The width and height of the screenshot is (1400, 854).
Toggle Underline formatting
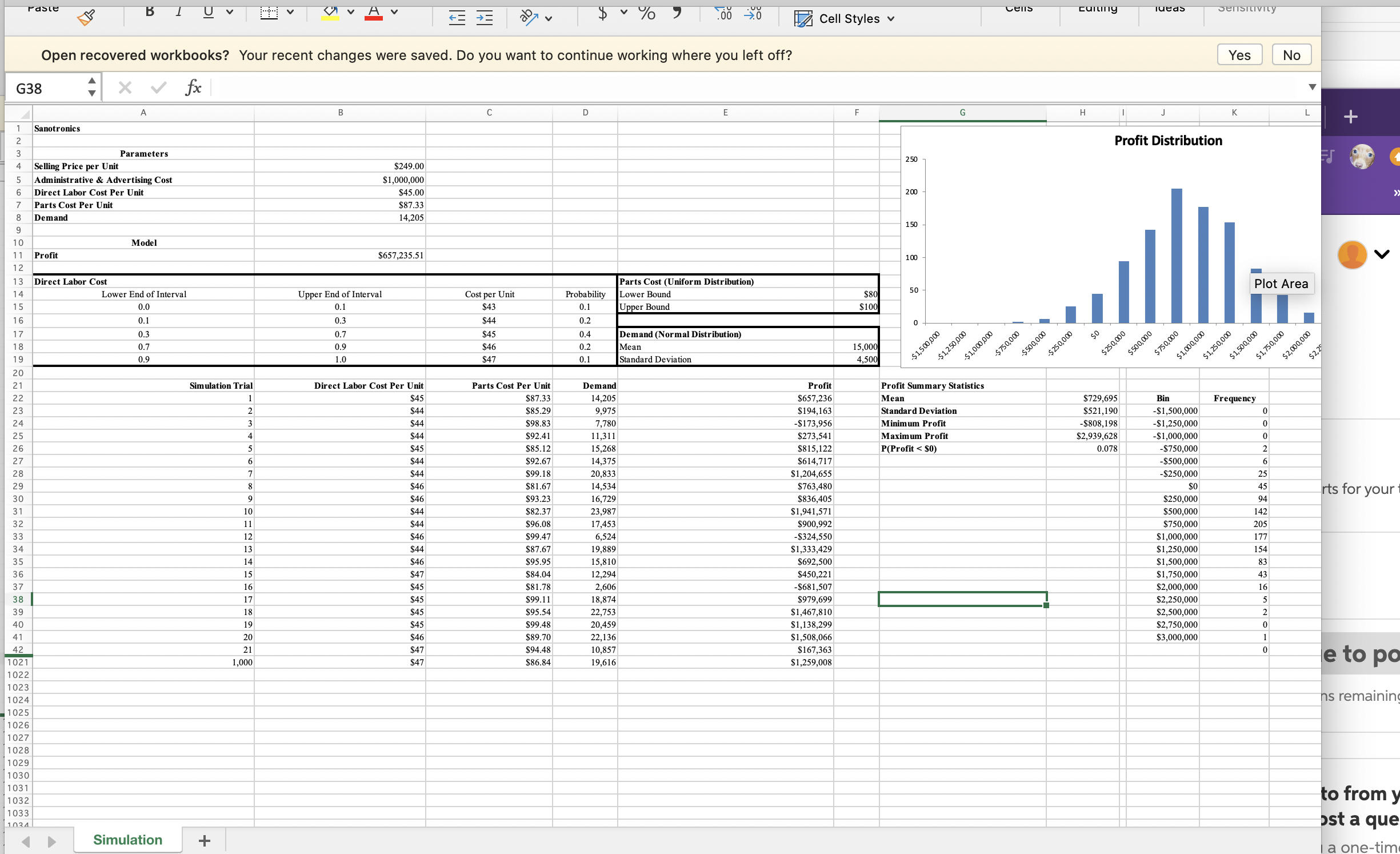click(x=209, y=12)
